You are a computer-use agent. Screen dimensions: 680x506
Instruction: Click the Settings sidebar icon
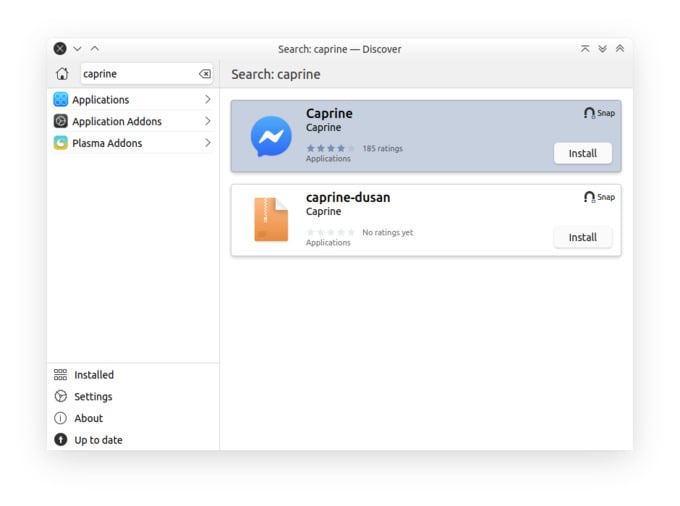(60, 396)
